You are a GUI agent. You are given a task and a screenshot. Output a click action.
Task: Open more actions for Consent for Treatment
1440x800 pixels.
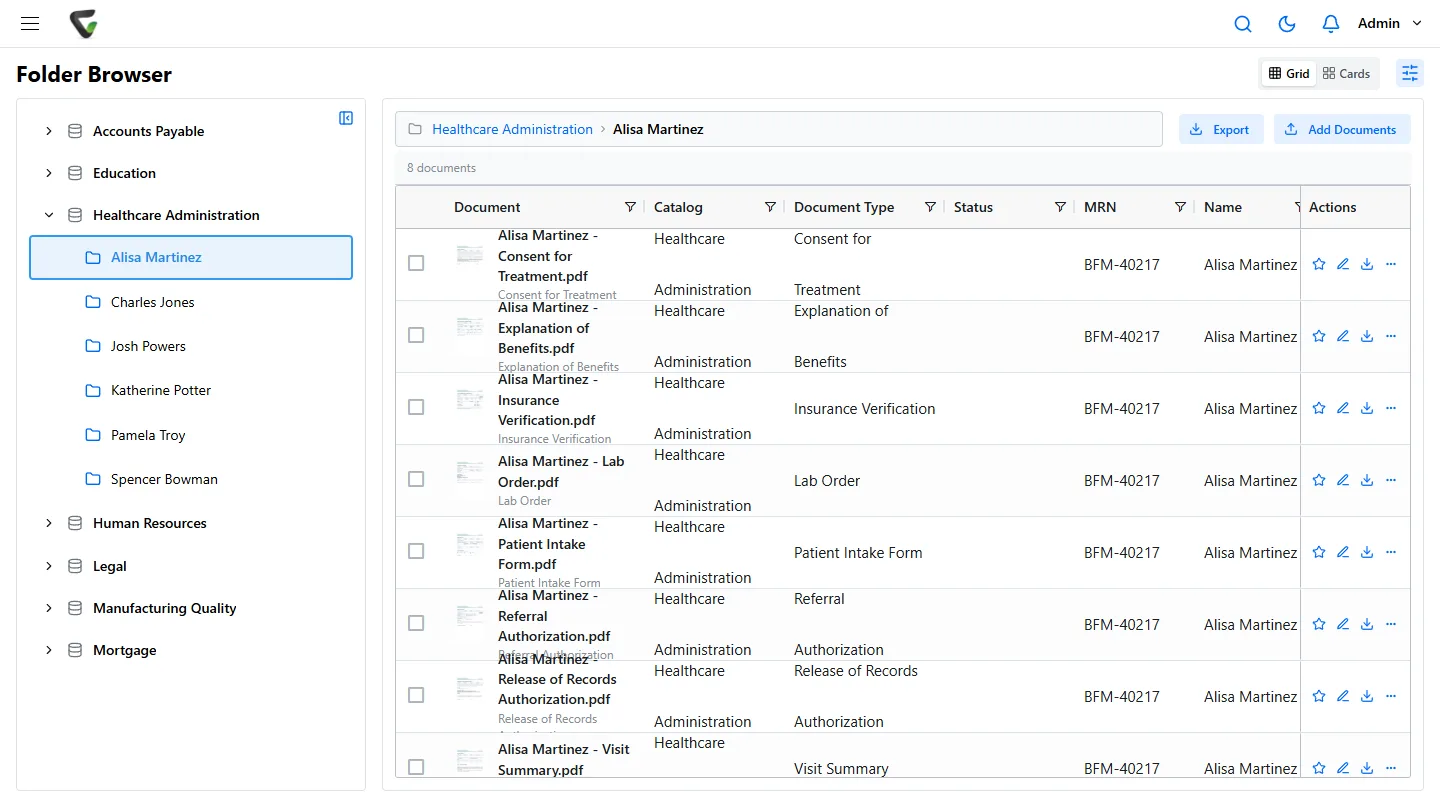[x=1391, y=264]
